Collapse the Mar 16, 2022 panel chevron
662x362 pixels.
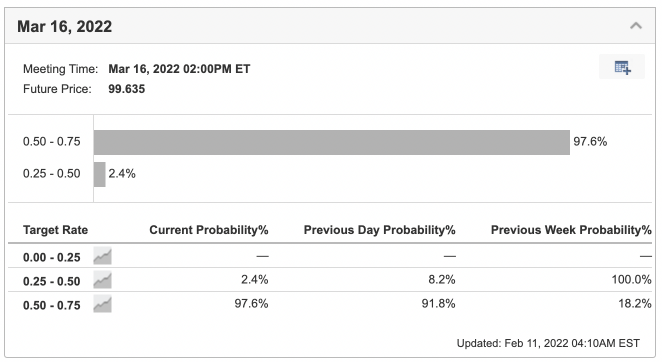coord(636,26)
